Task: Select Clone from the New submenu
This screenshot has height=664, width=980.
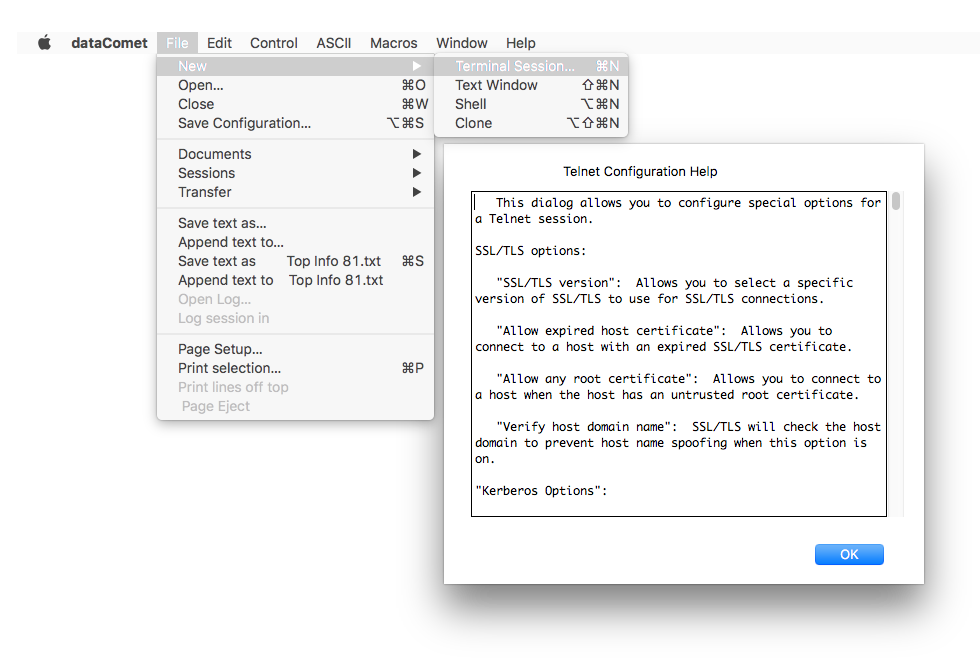Action: 531,123
